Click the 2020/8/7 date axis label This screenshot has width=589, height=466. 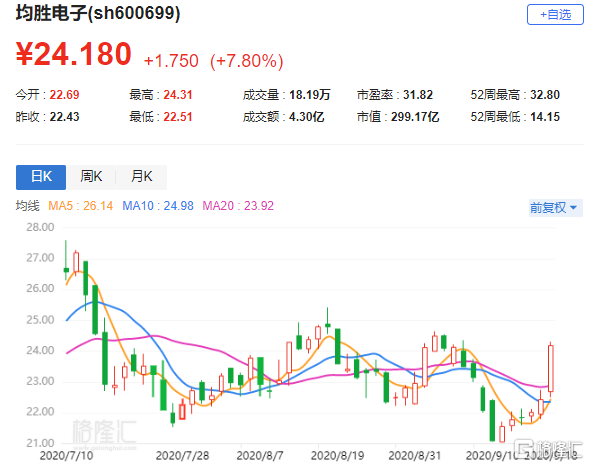tap(260, 456)
